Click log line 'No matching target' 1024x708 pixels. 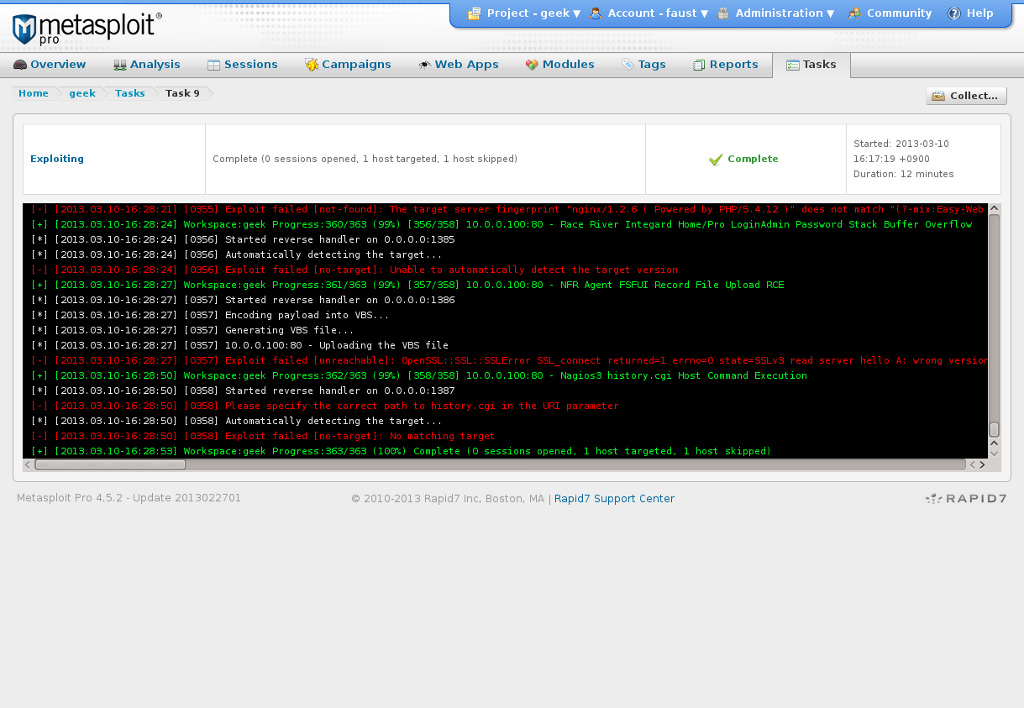[x=263, y=436]
